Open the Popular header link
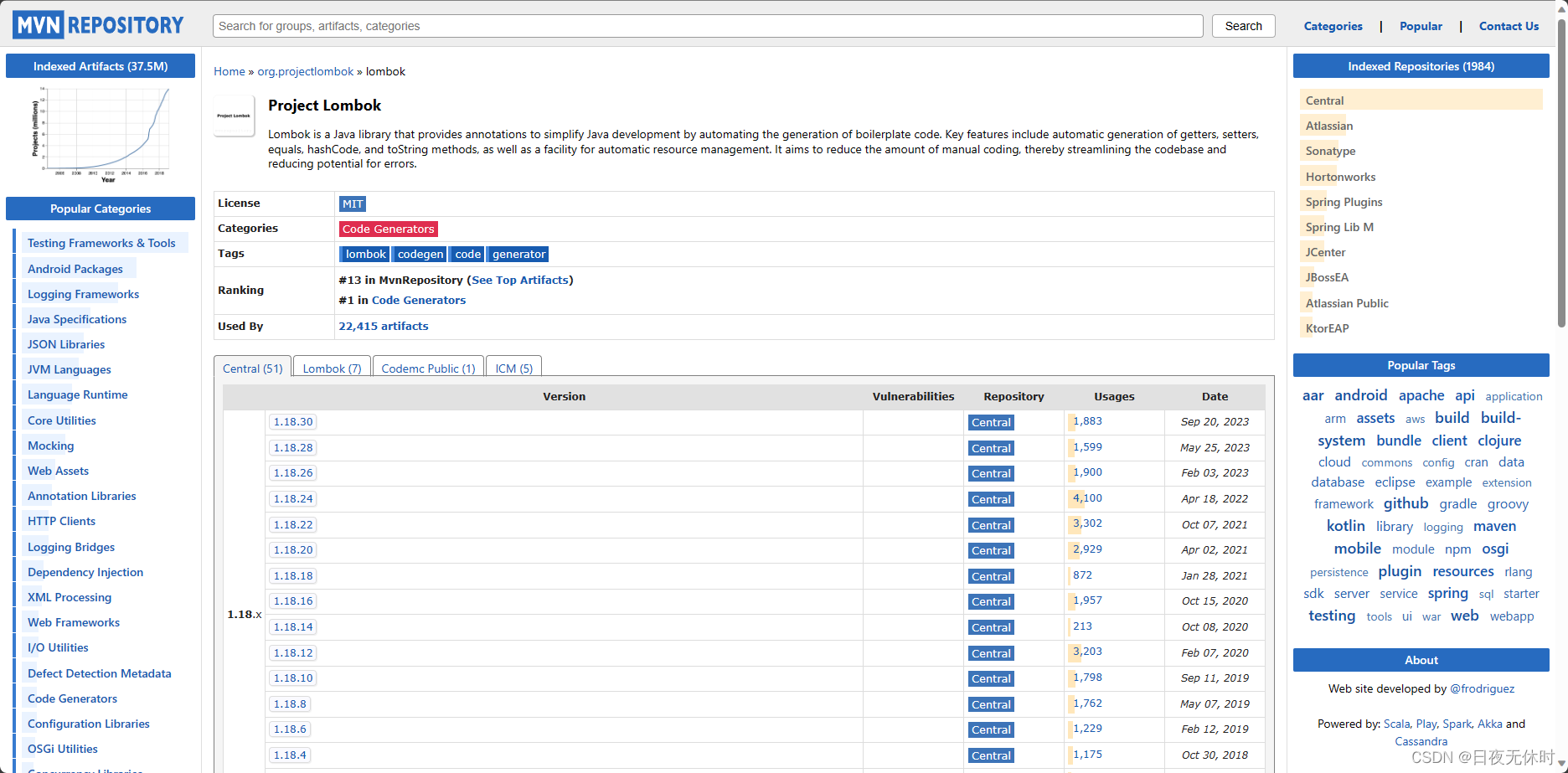The image size is (1568, 773). click(x=1421, y=26)
